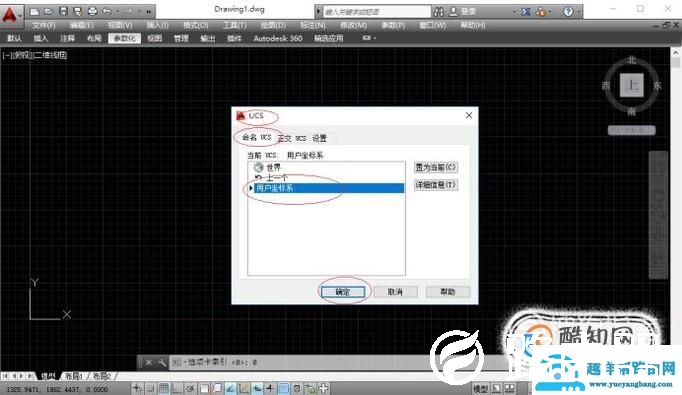Click the Redo arrow in quick access toolbar
The width and height of the screenshot is (682, 395).
coord(128,11)
